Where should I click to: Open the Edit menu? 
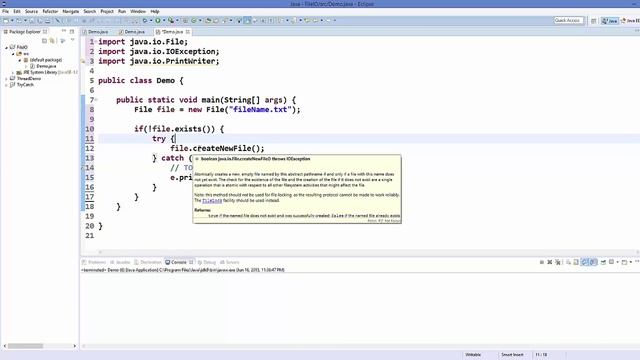tap(17, 11)
